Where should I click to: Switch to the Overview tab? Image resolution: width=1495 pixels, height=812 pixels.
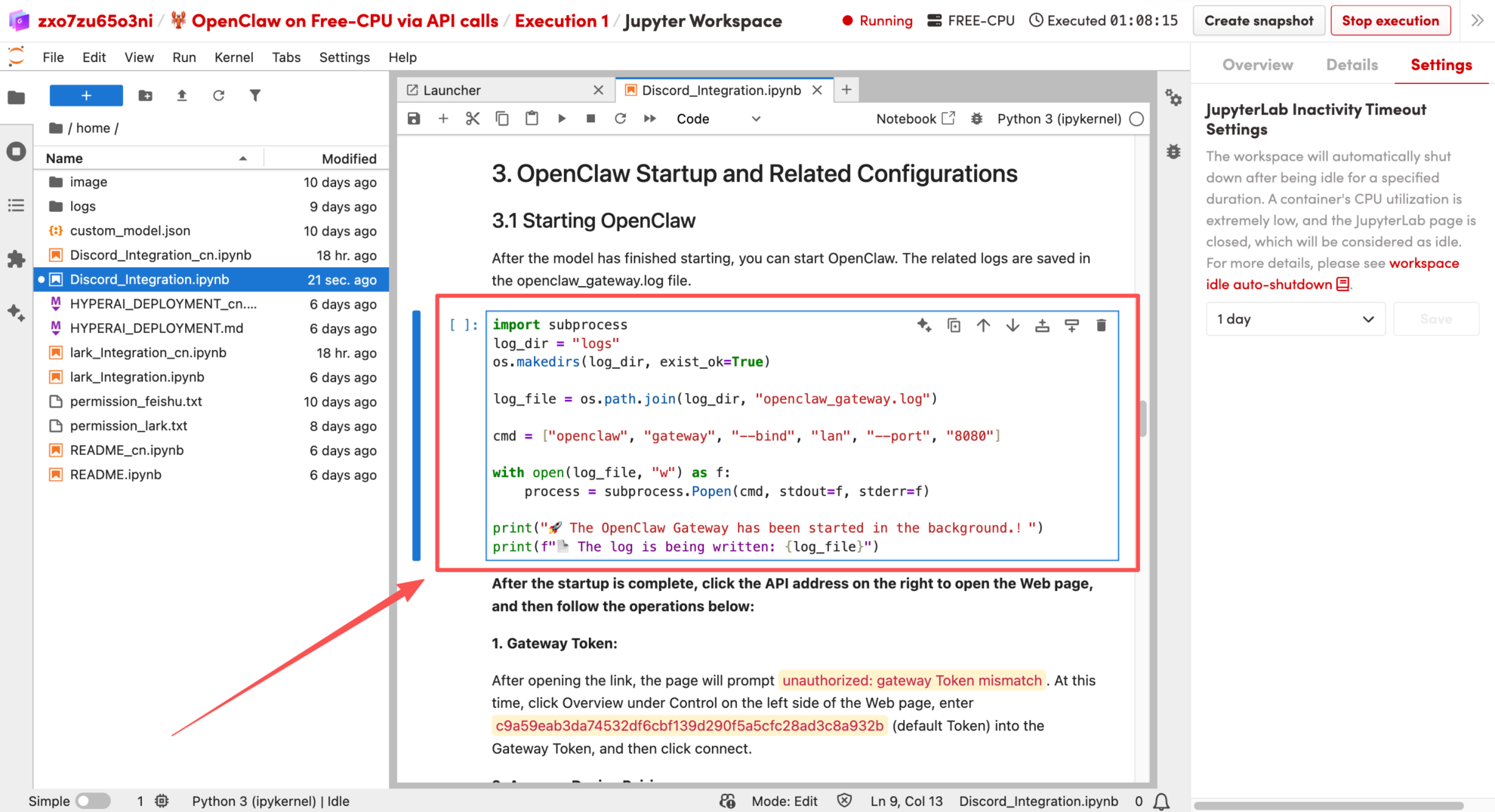click(x=1257, y=65)
